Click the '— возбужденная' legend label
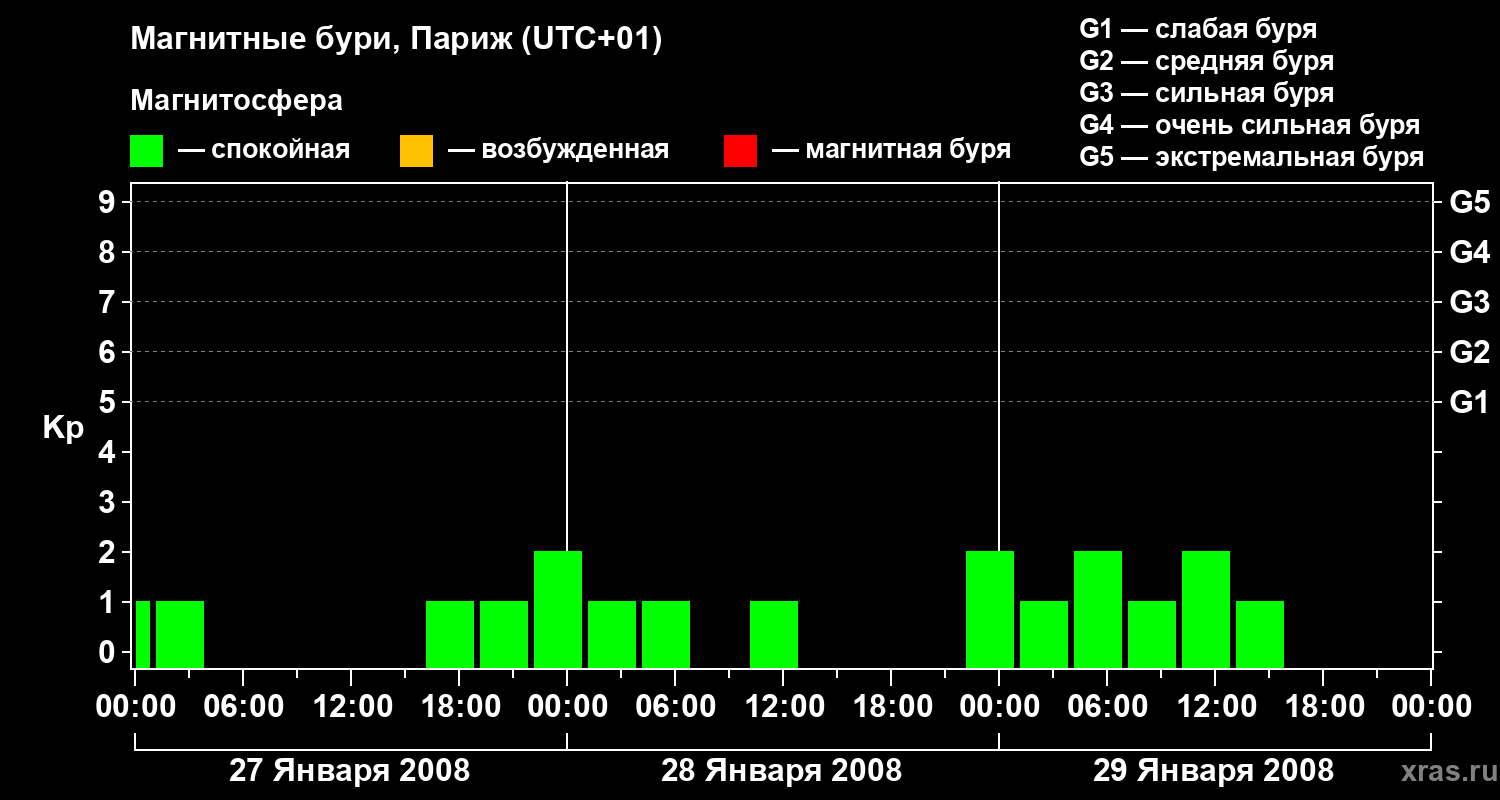The height and width of the screenshot is (800, 1500). [558, 151]
